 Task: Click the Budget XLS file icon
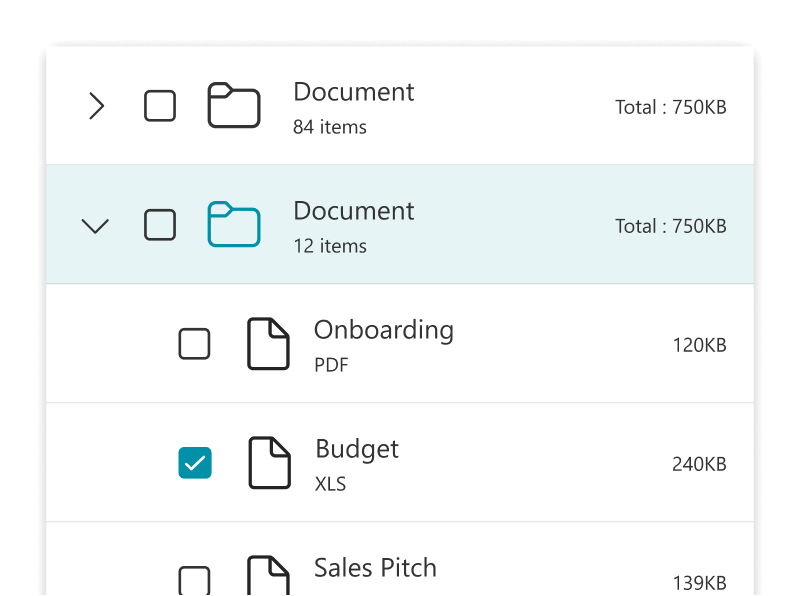pos(268,463)
